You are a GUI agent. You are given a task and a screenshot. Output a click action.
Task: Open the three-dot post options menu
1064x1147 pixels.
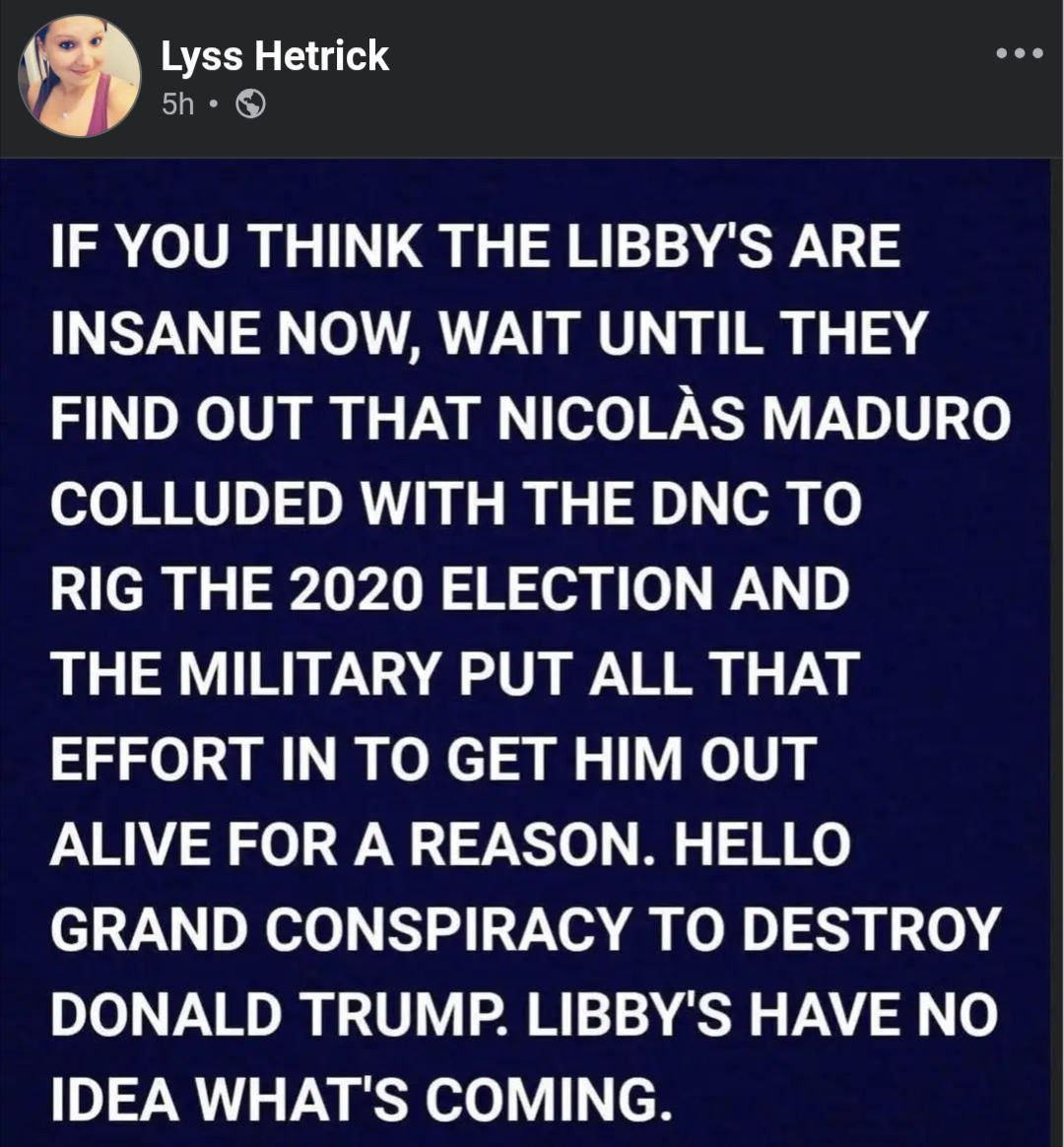tap(1020, 52)
